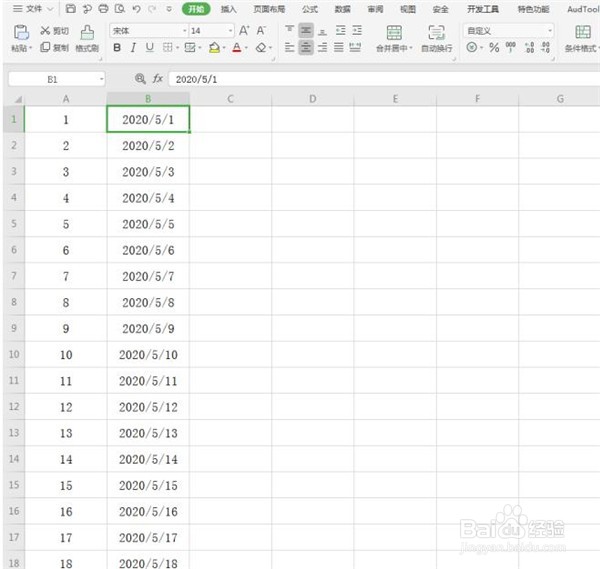Switch to the 页面布局 Page Layout tab

tap(269, 9)
